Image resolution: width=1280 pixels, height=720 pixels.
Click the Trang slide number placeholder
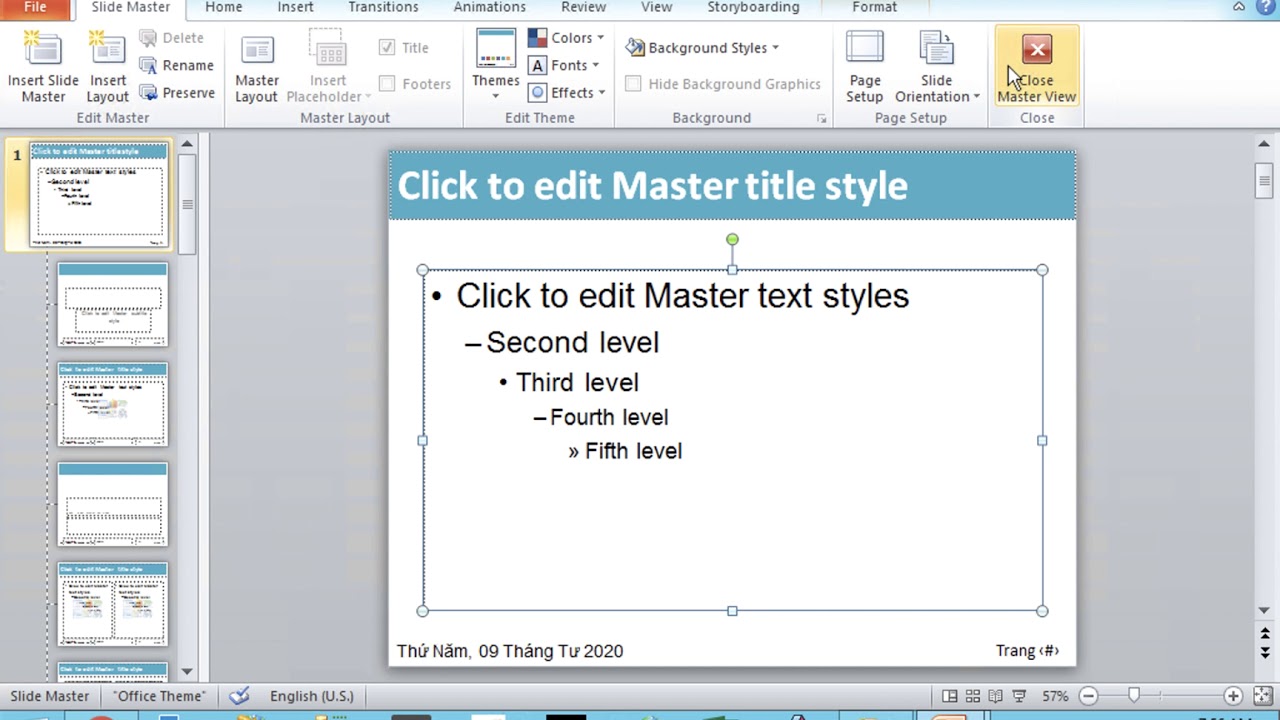tap(1027, 651)
